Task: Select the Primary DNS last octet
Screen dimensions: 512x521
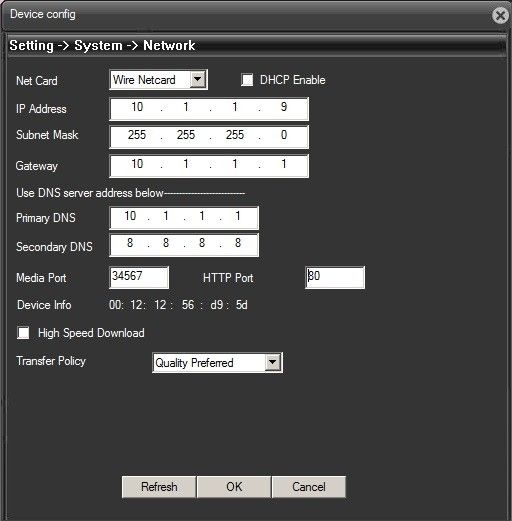Action: pyautogui.click(x=238, y=216)
